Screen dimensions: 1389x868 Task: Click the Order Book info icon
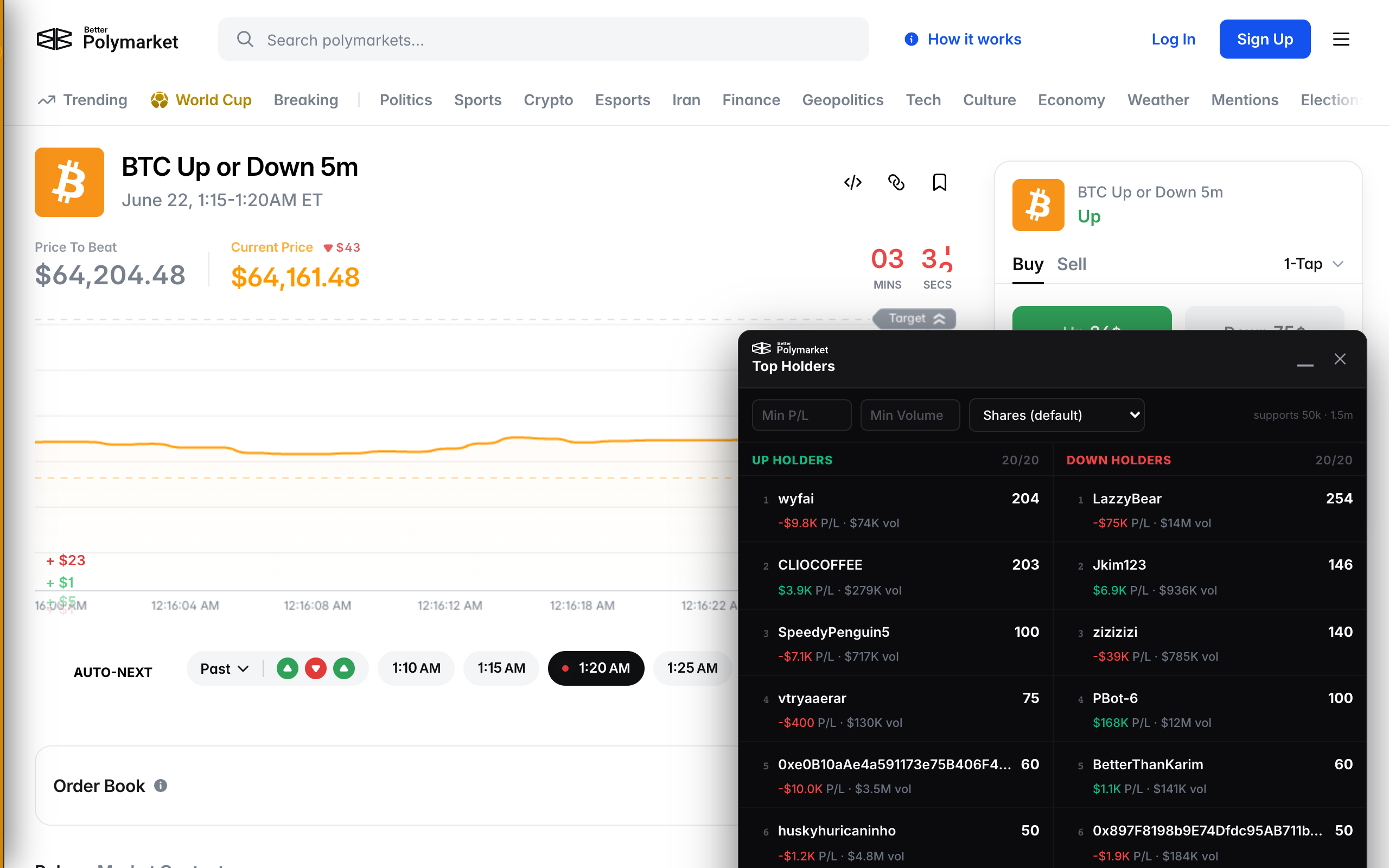[161, 786]
